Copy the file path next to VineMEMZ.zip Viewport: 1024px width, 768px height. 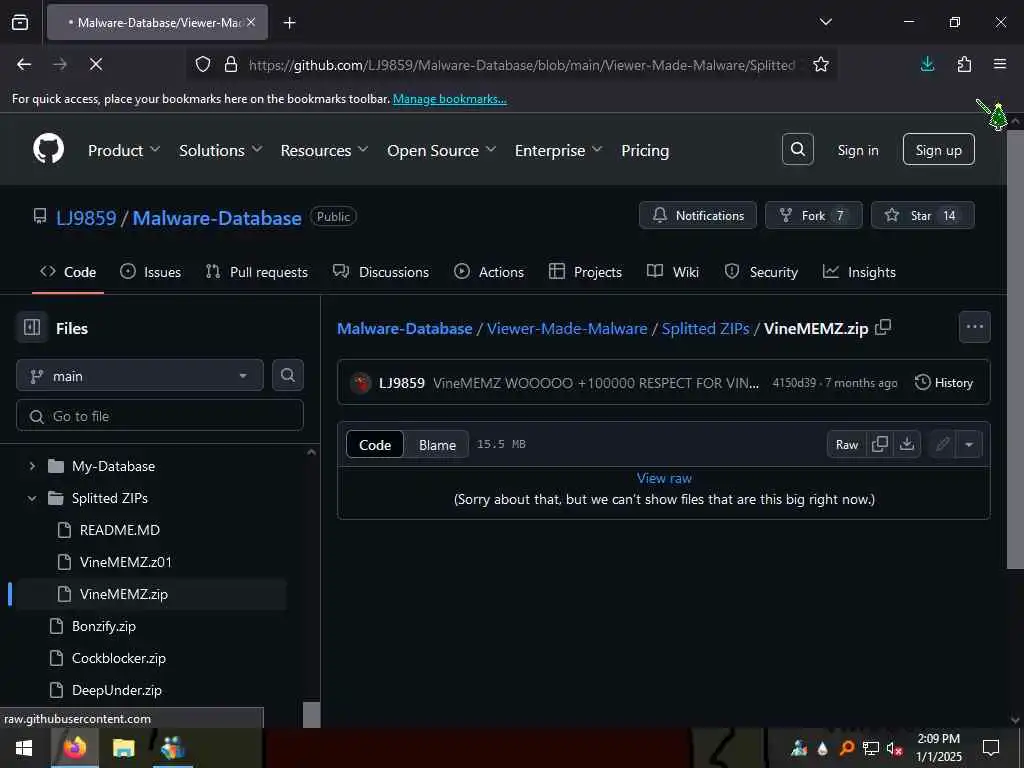[x=883, y=327]
